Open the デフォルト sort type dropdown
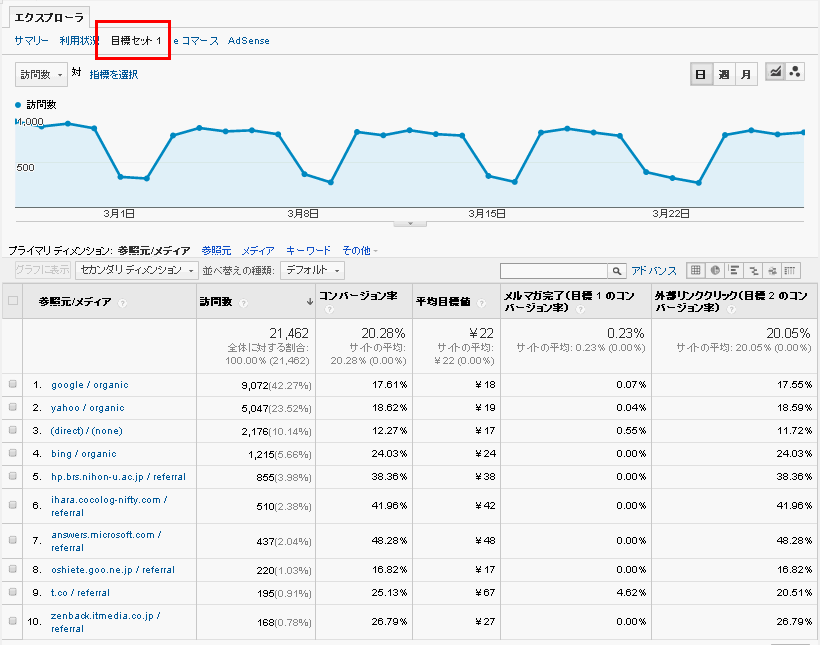The width and height of the screenshot is (820, 645). tap(313, 270)
